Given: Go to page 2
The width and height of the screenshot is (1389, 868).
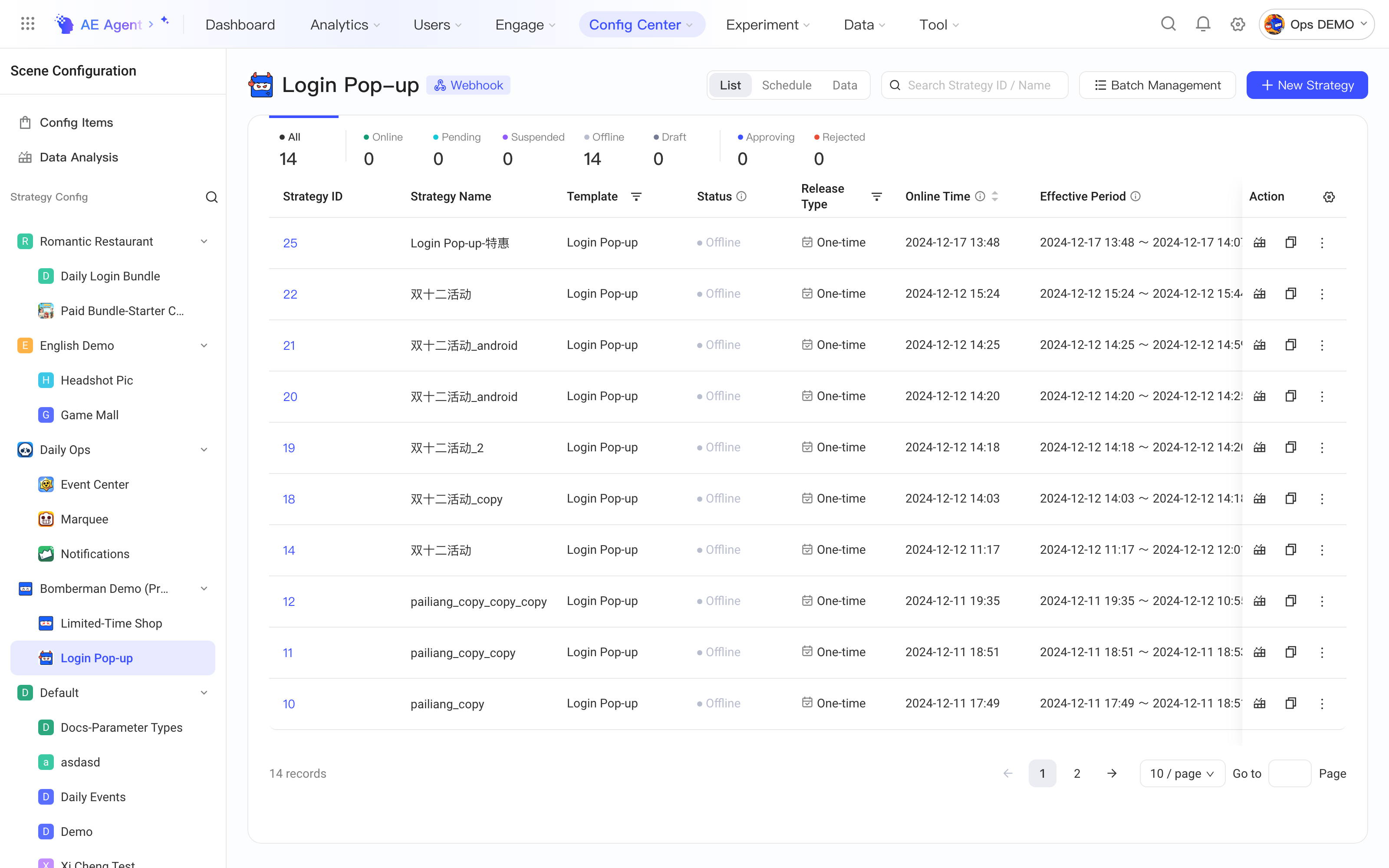Looking at the screenshot, I should point(1077,773).
